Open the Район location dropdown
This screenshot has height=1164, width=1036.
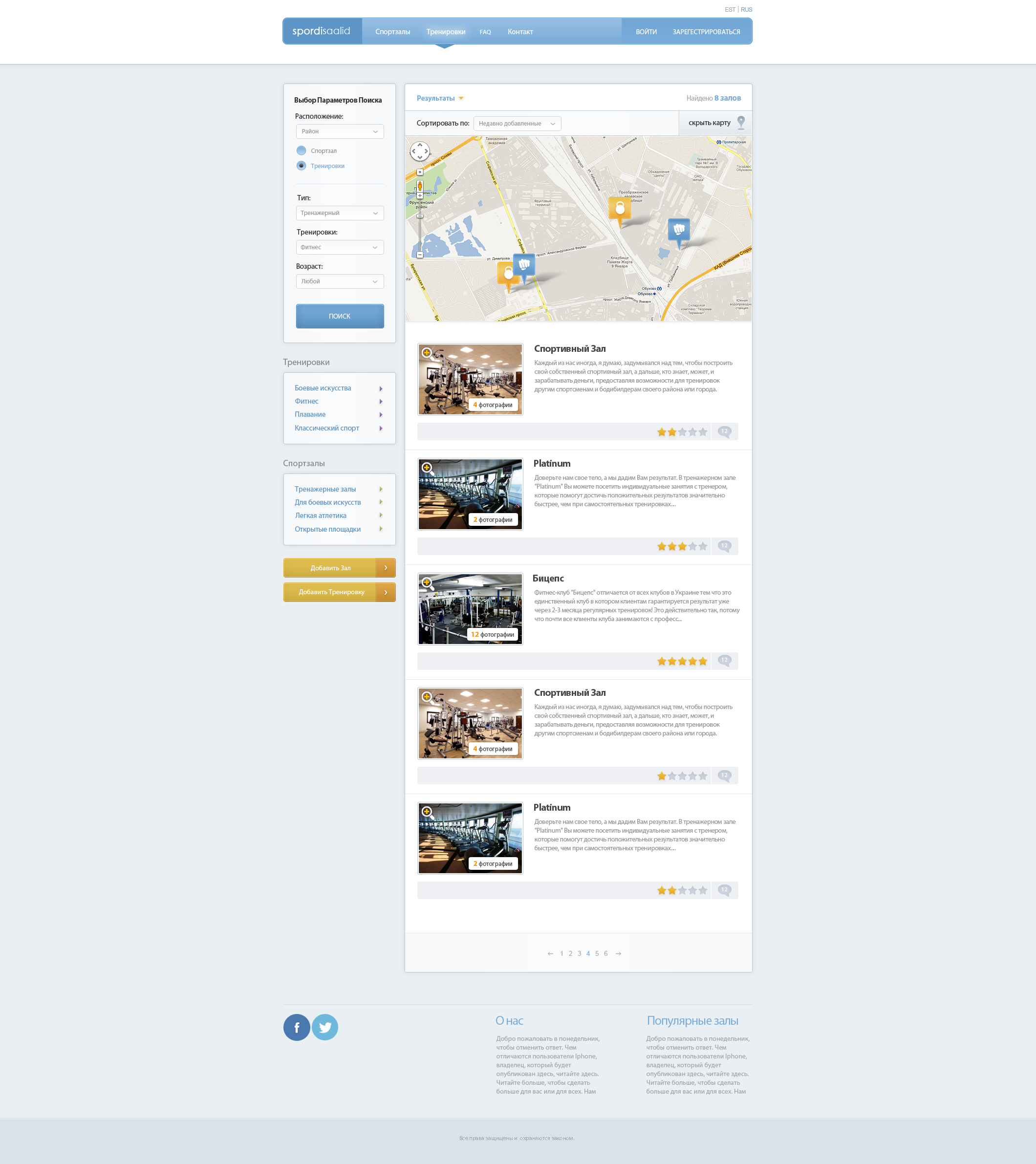[x=340, y=131]
